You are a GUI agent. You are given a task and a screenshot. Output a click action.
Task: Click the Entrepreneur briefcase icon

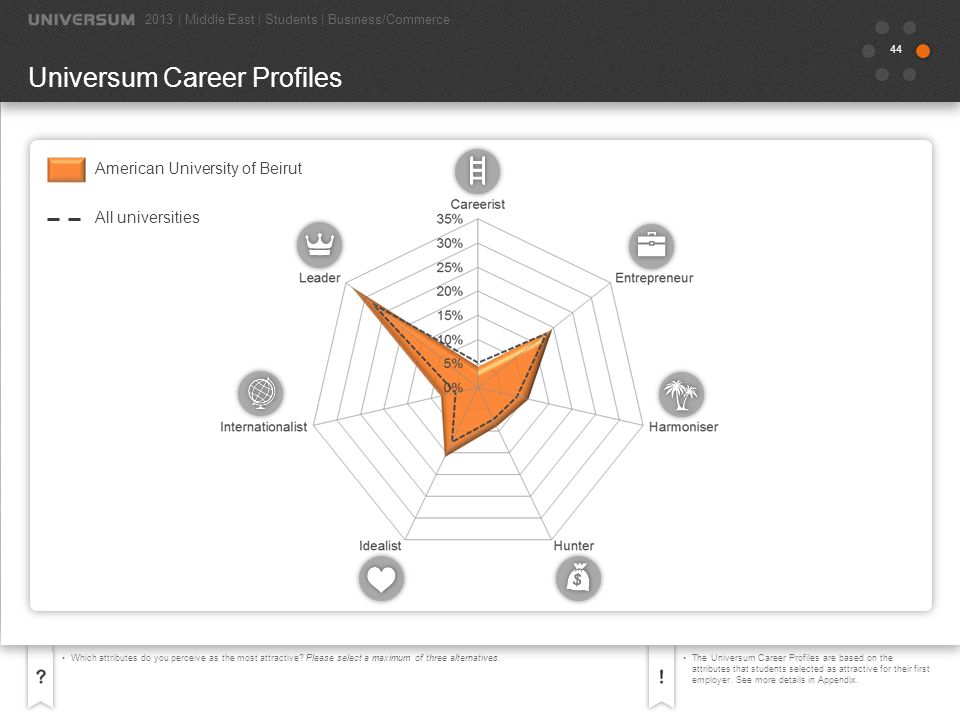coord(651,246)
